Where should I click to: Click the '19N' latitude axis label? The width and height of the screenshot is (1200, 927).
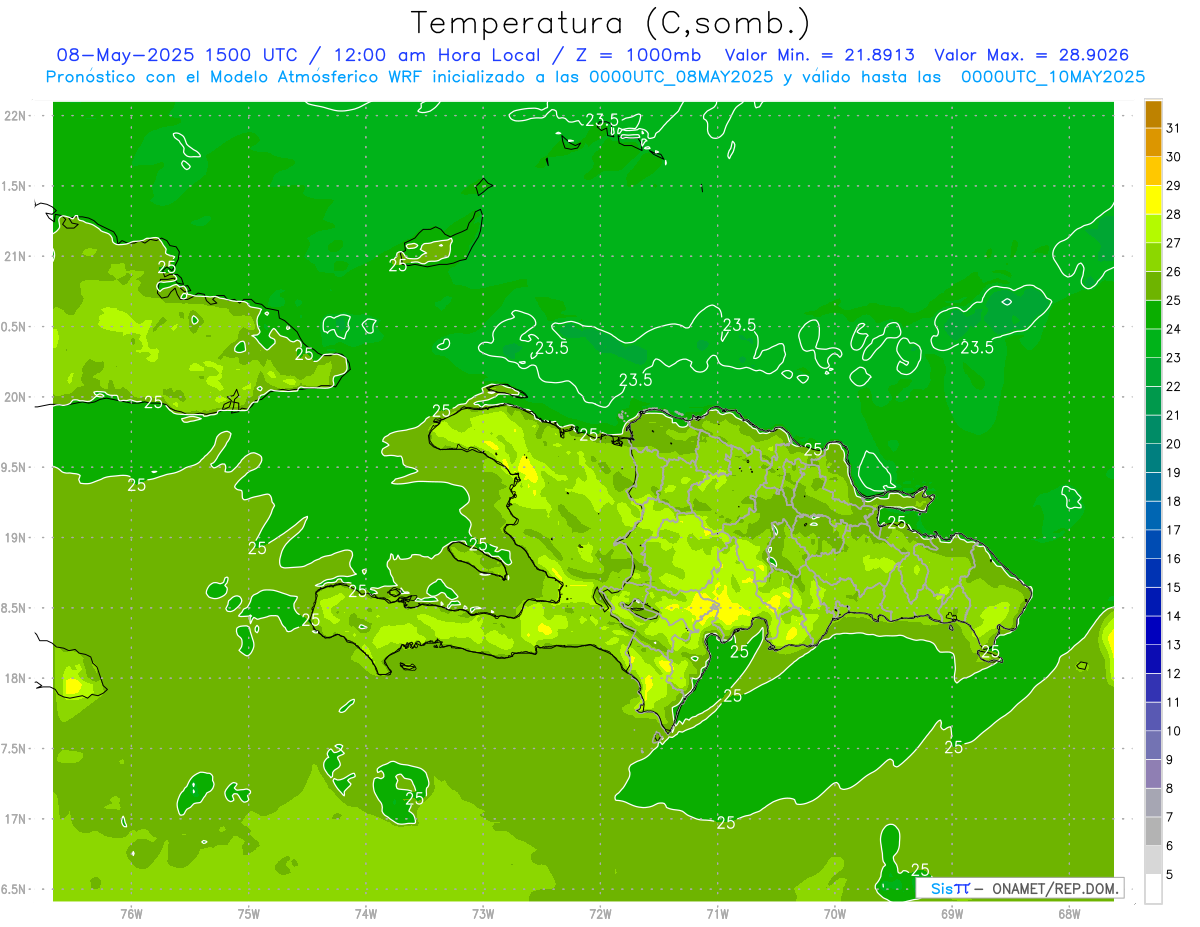pyautogui.click(x=15, y=538)
